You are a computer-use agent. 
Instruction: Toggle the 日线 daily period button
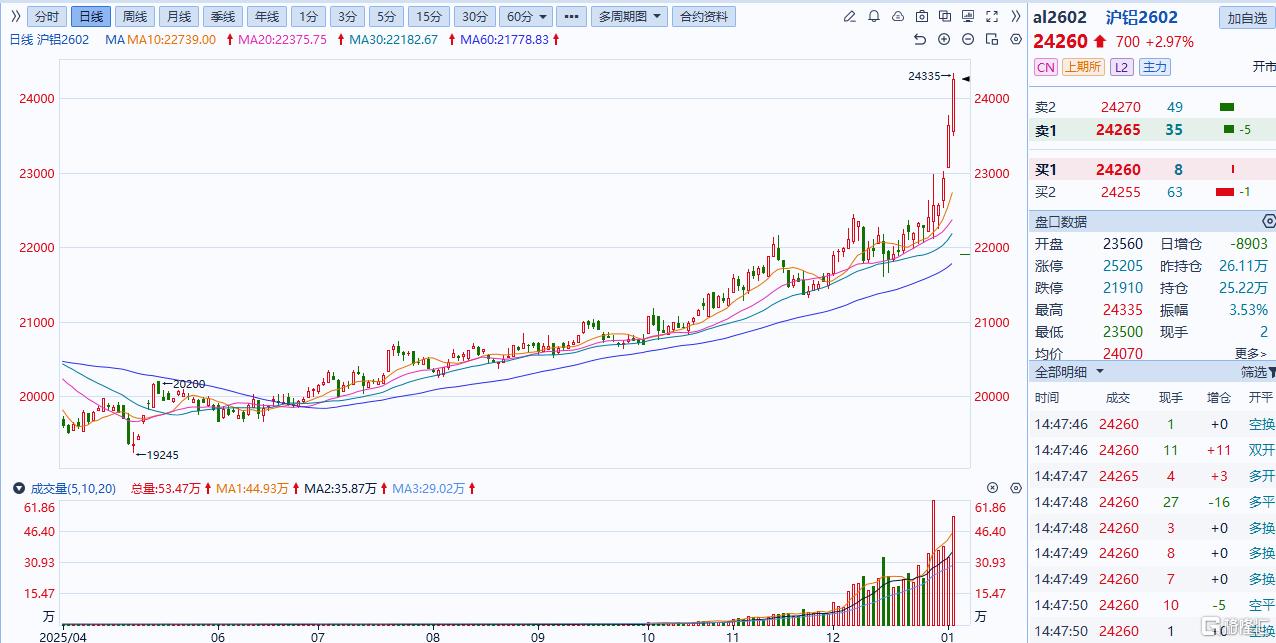pos(90,17)
